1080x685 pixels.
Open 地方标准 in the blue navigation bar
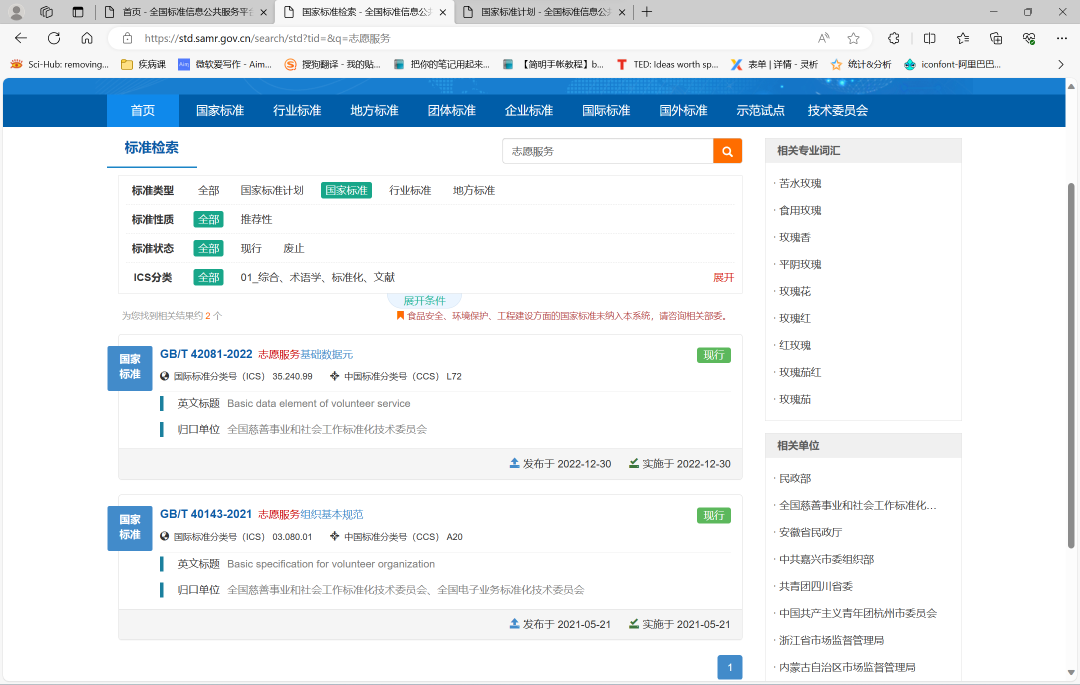(374, 111)
